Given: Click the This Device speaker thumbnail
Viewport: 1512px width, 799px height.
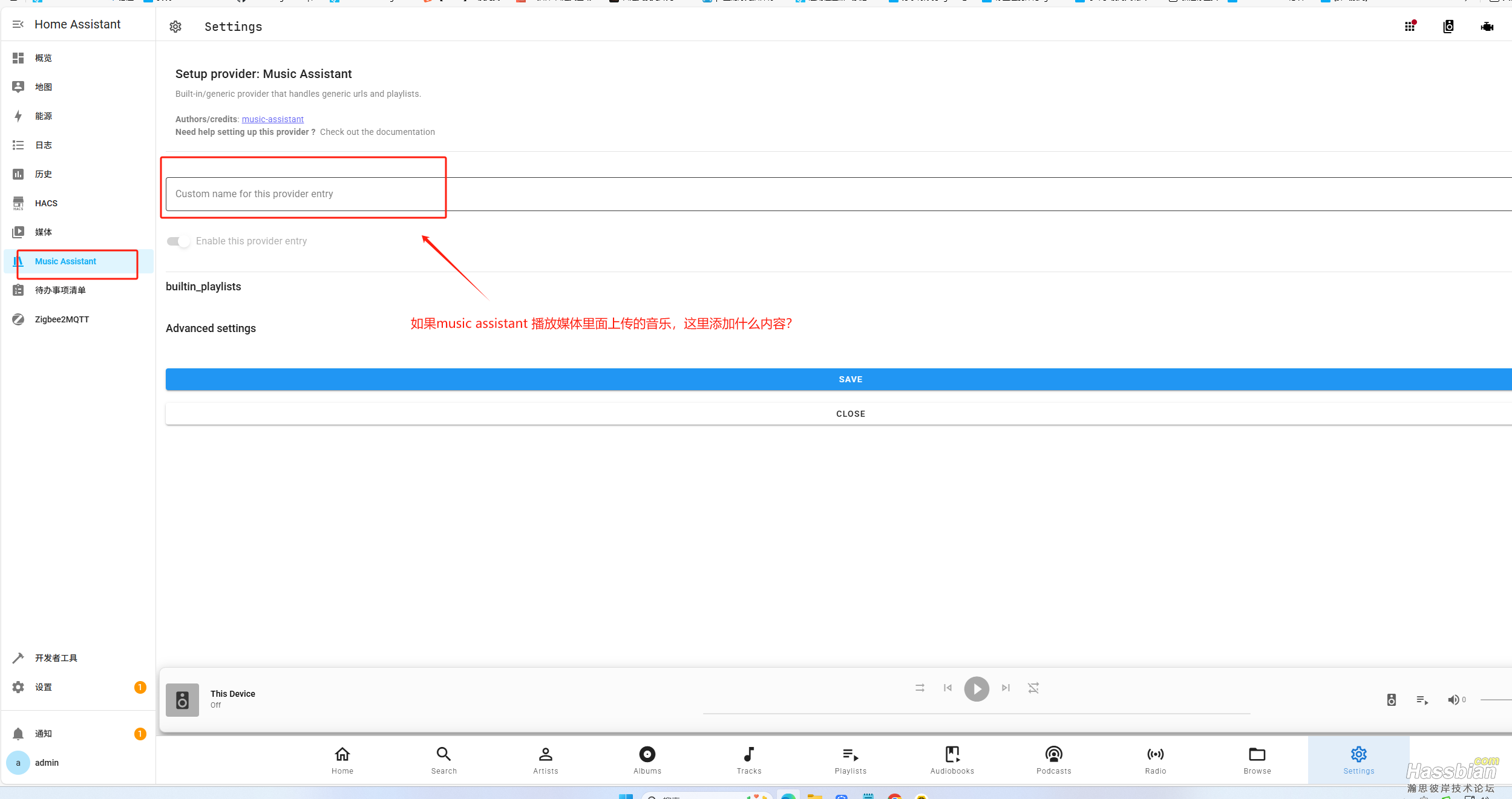Looking at the screenshot, I should click(183, 700).
